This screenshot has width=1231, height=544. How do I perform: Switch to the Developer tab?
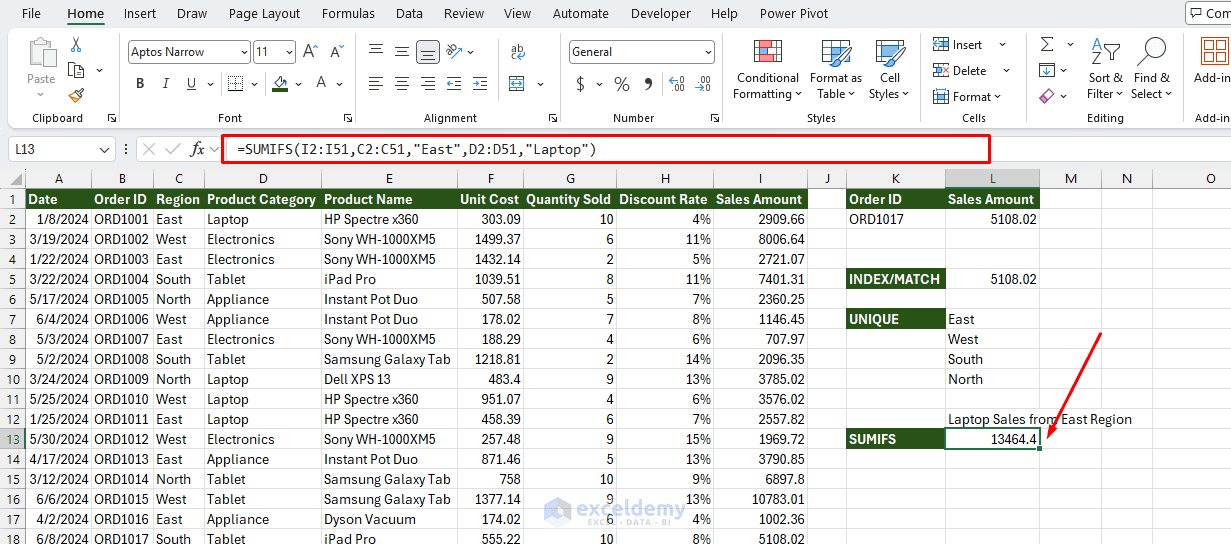click(x=660, y=13)
